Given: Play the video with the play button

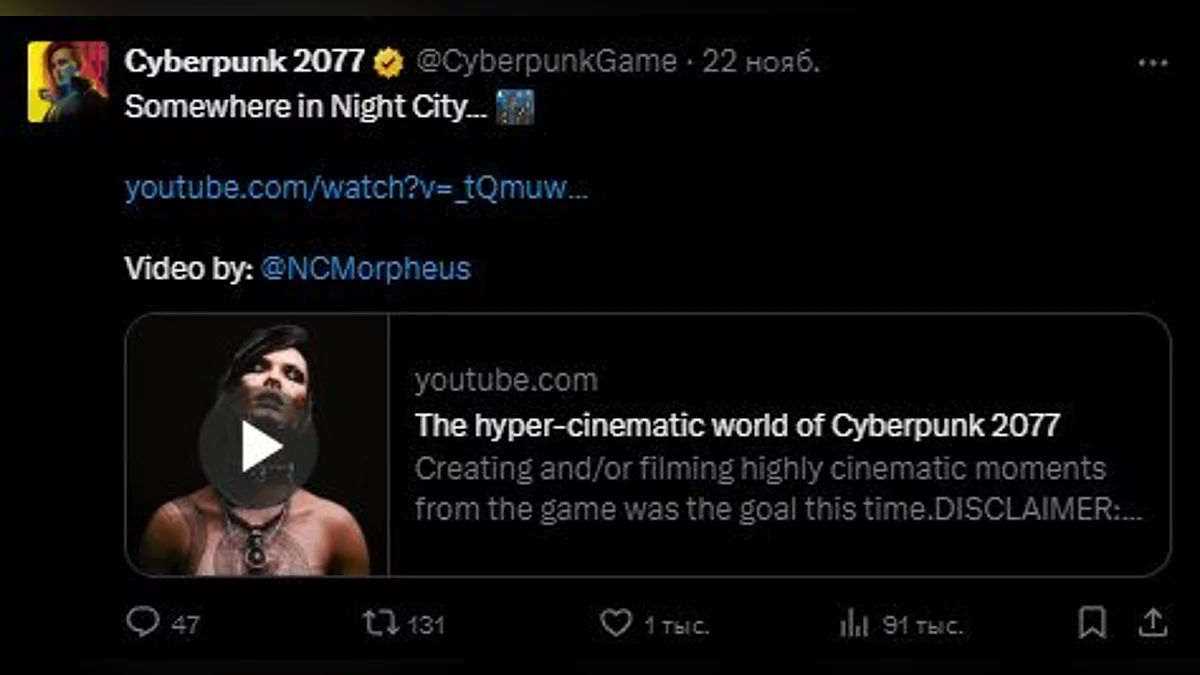Looking at the screenshot, I should (258, 447).
